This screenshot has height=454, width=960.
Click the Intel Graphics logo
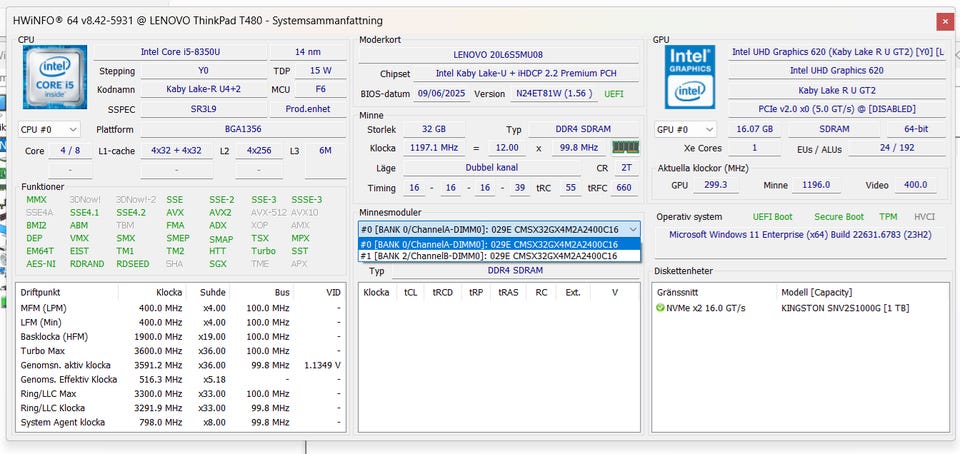click(x=691, y=76)
